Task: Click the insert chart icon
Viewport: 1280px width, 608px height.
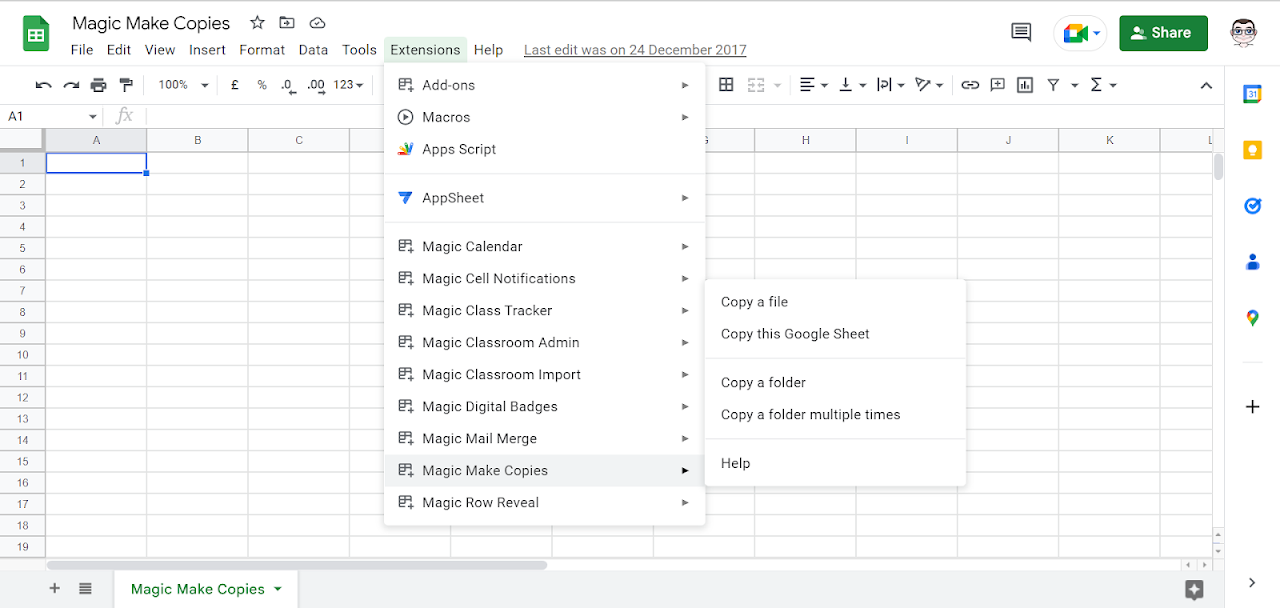Action: (x=1025, y=85)
